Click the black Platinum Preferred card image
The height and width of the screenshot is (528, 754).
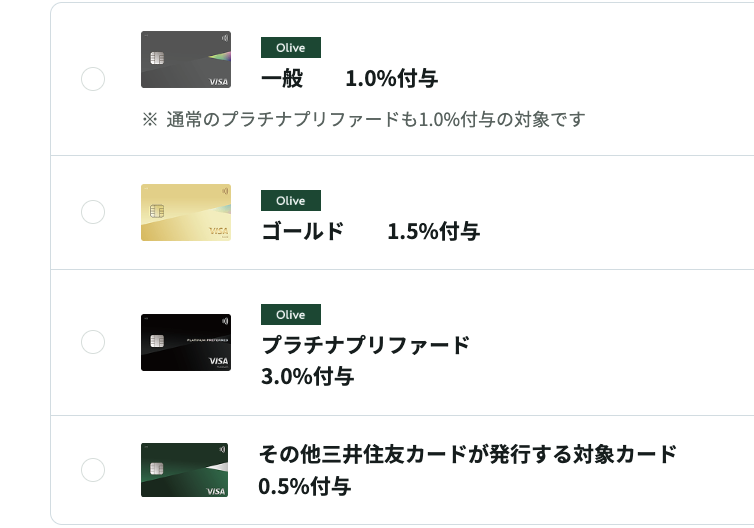186,342
